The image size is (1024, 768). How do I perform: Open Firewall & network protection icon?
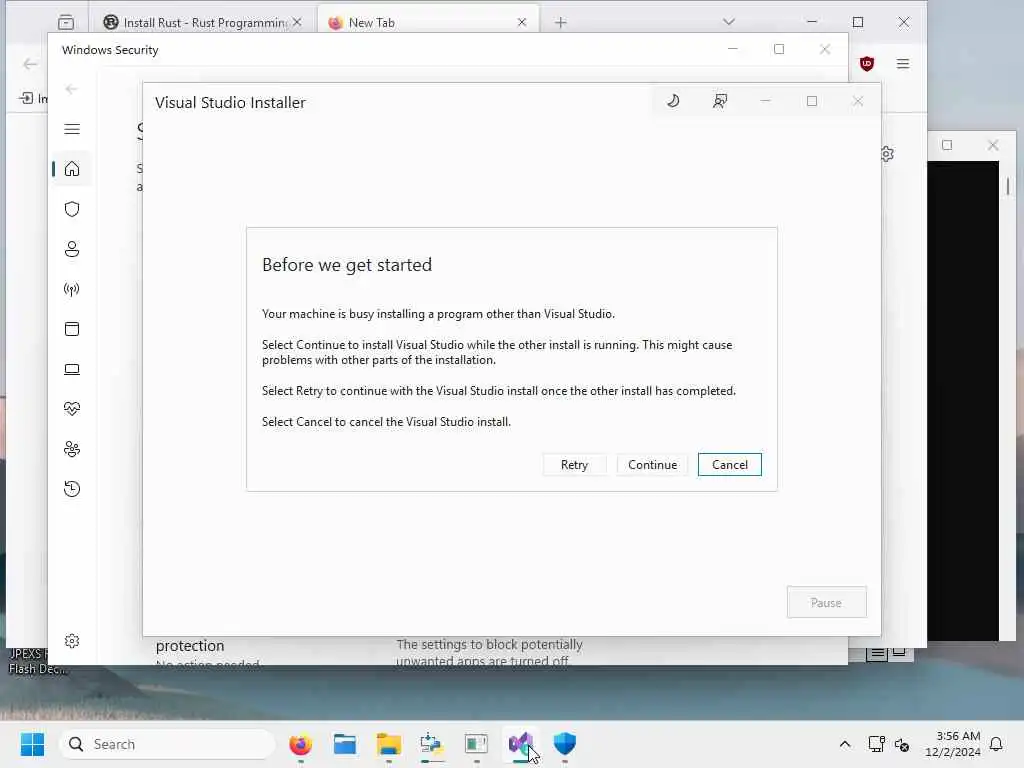(x=72, y=289)
